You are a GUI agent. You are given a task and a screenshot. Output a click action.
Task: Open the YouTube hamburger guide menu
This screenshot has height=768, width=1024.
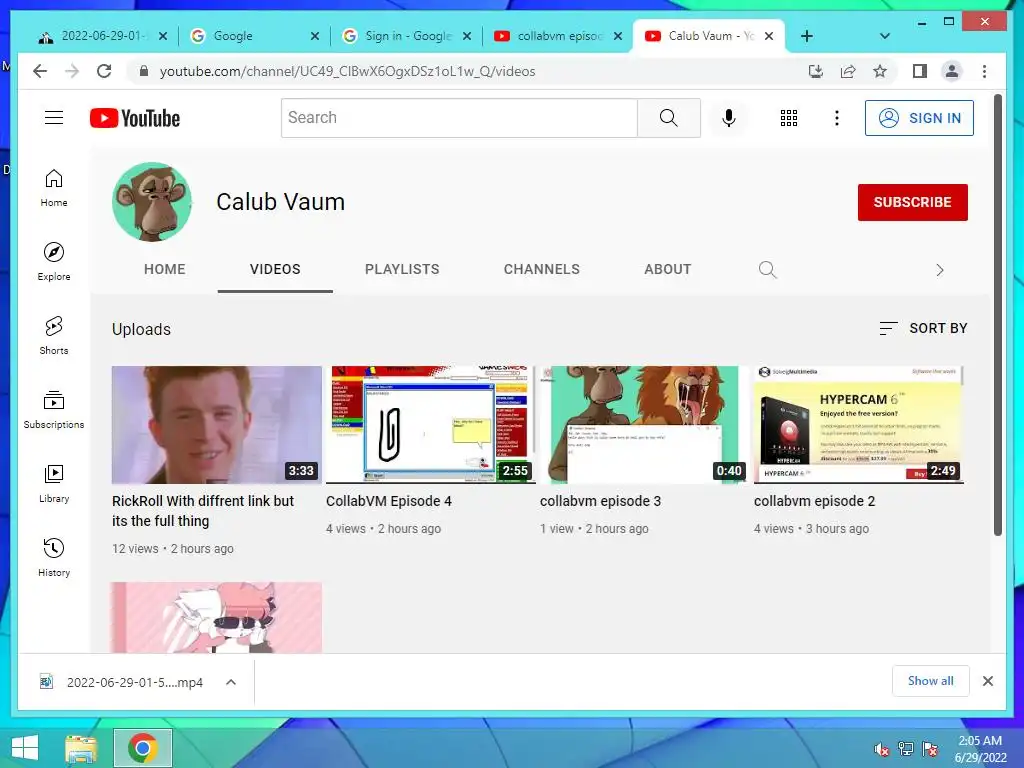(x=54, y=118)
